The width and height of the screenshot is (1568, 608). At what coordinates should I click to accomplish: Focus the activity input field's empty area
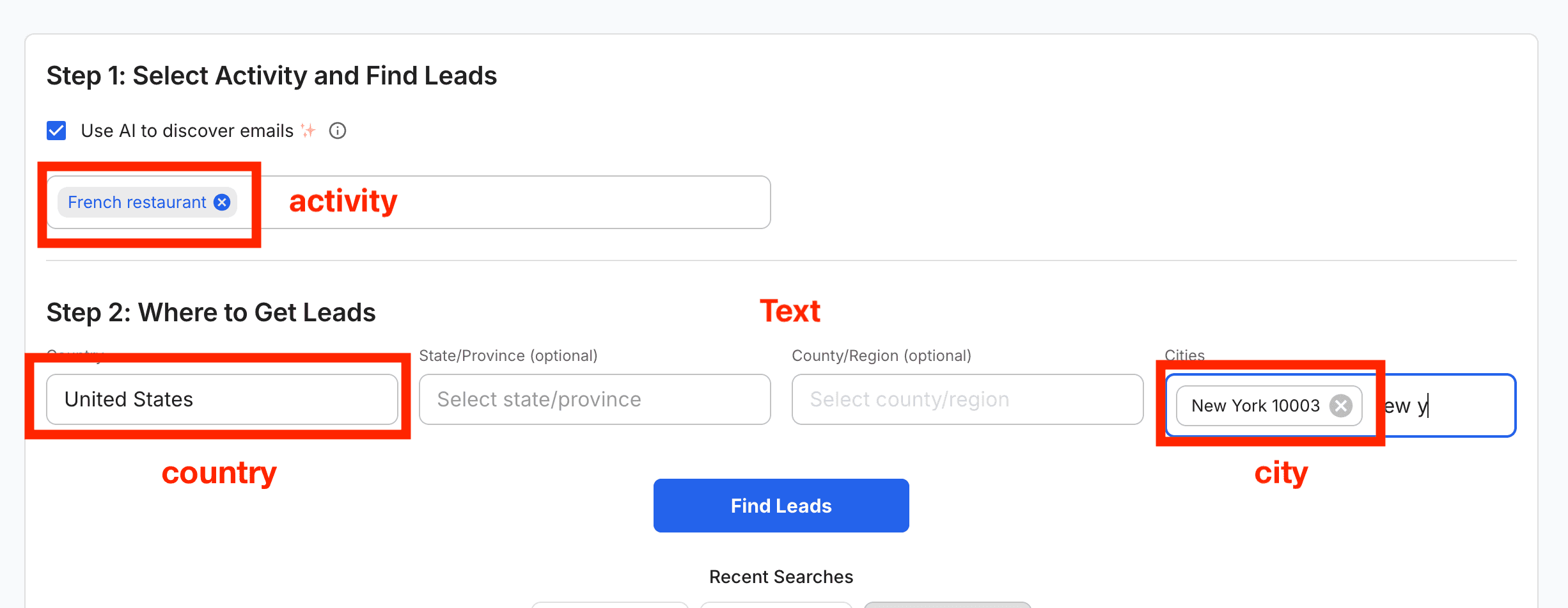(512, 202)
